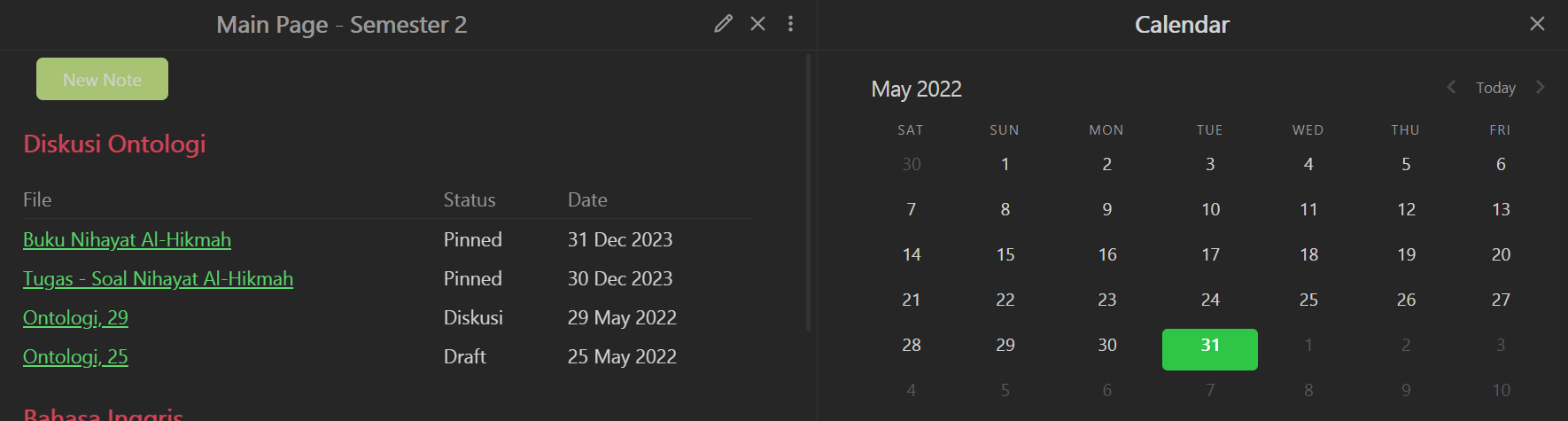Open the Ontologi, 29 note link

(75, 317)
